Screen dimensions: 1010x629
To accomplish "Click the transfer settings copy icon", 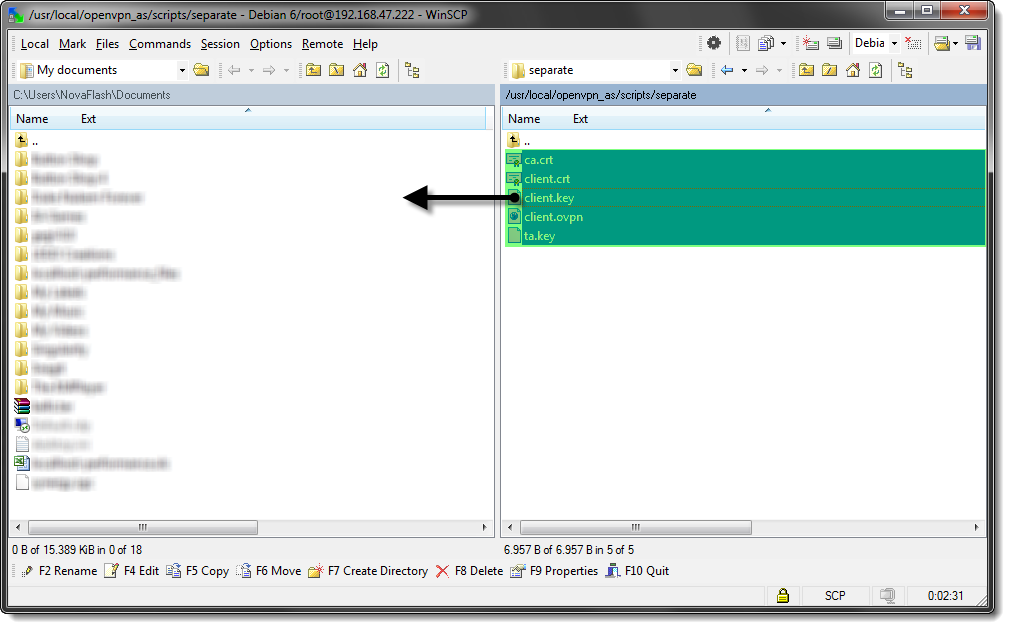I will (x=766, y=43).
